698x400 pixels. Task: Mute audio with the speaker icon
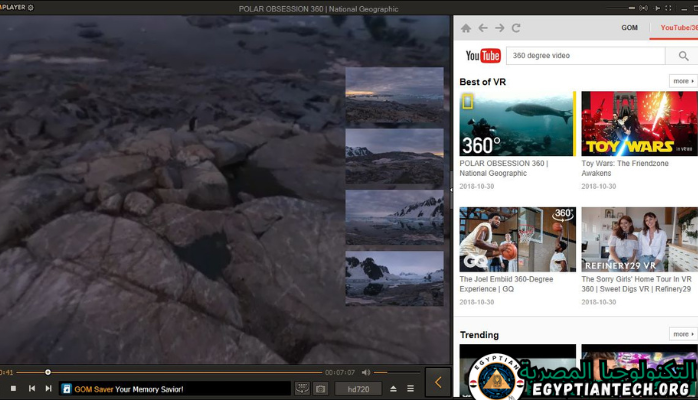[366, 373]
